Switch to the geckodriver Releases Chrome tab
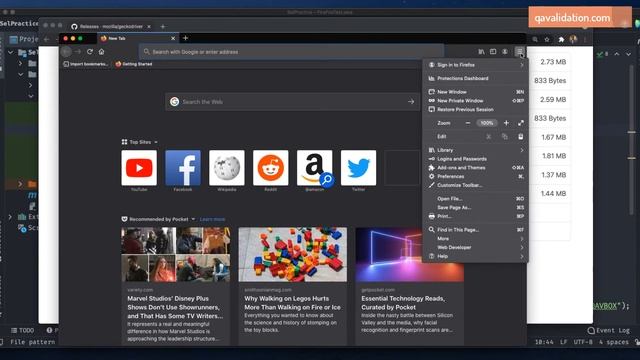The width and height of the screenshot is (640, 360). click(111, 27)
